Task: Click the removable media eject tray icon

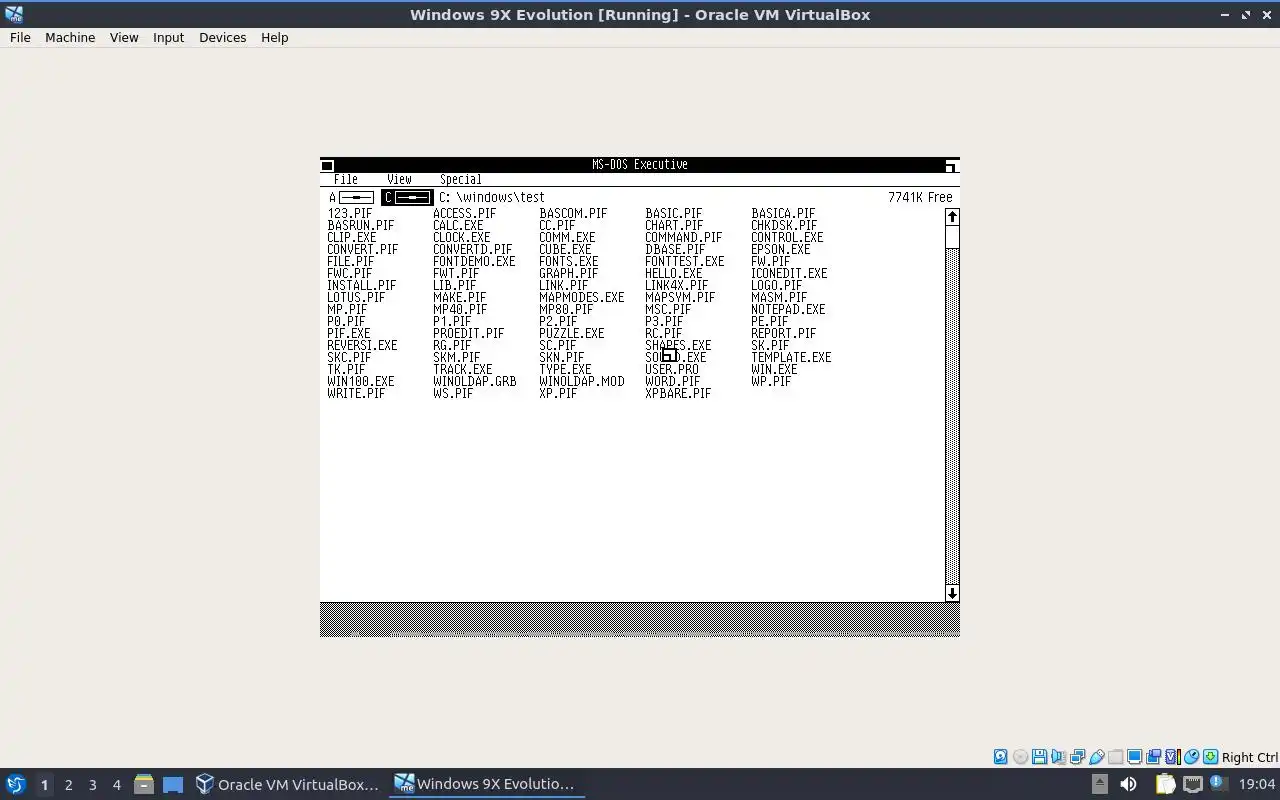Action: (x=1100, y=784)
